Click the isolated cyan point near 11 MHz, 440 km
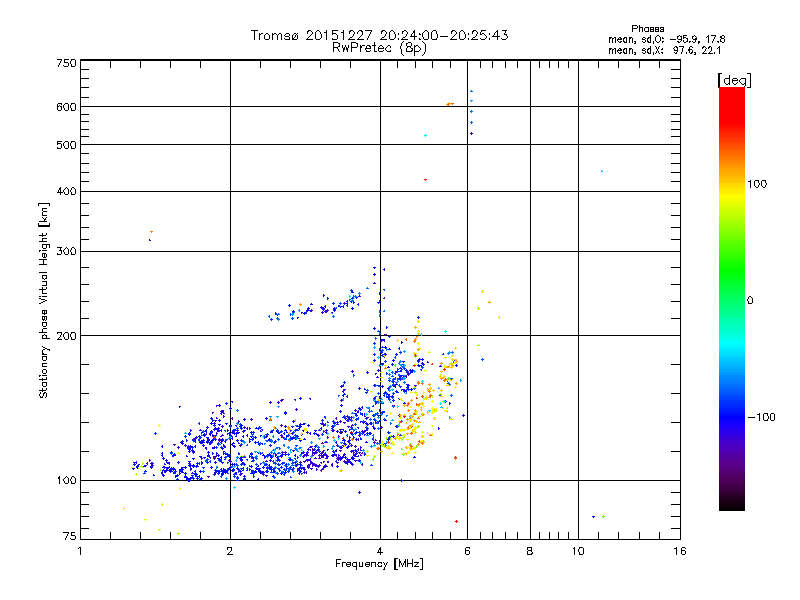The height and width of the screenshot is (600, 800). pyautogui.click(x=602, y=171)
